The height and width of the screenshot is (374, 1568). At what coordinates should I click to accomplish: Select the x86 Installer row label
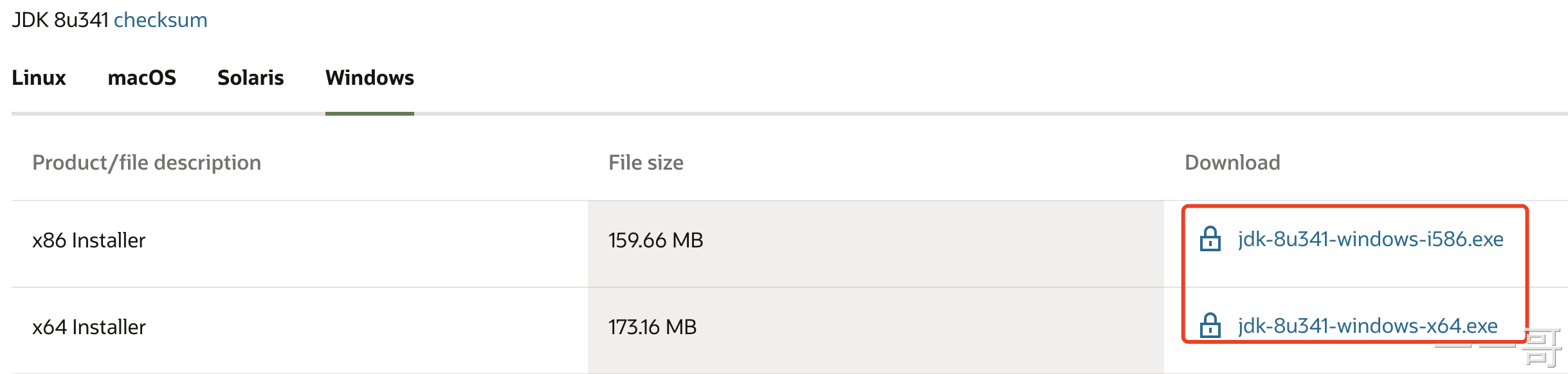[89, 240]
